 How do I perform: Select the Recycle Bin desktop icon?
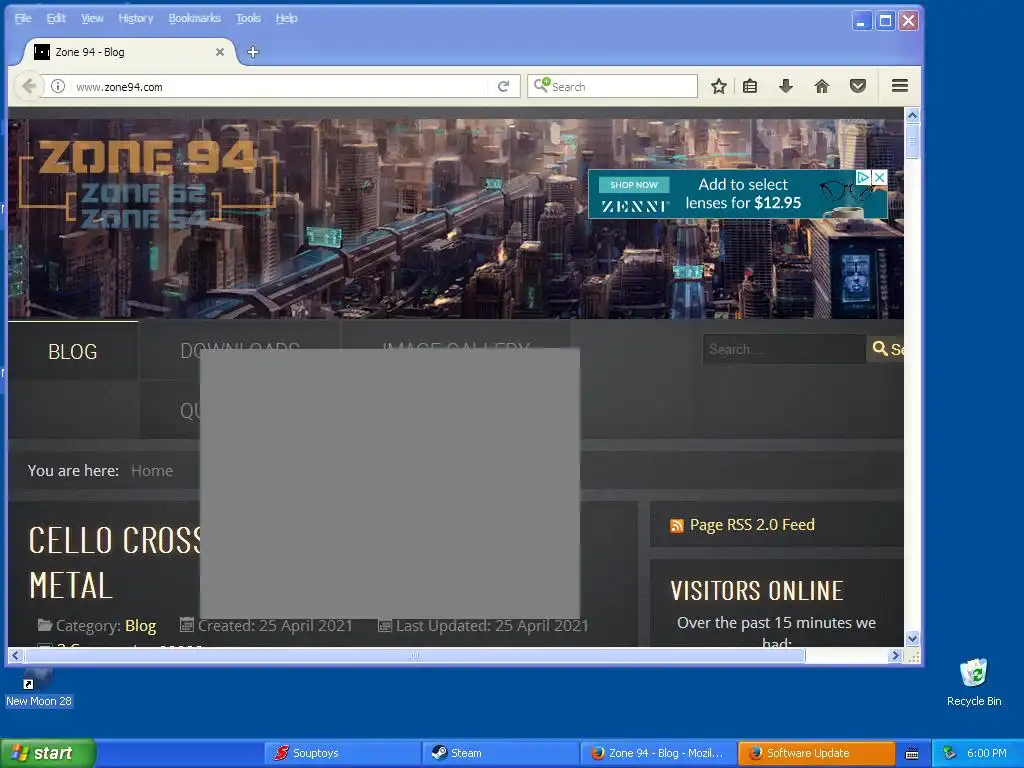pos(974,682)
